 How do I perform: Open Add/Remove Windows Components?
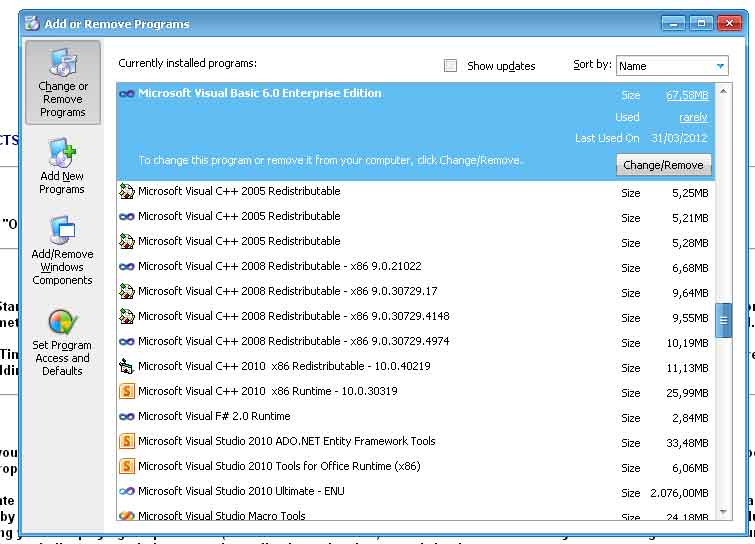click(x=62, y=250)
